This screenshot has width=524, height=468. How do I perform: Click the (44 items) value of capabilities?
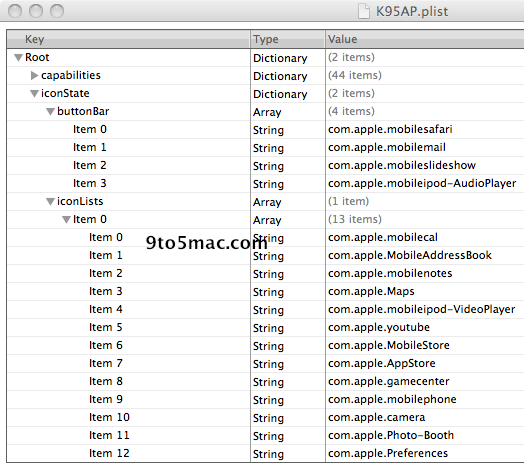click(355, 76)
